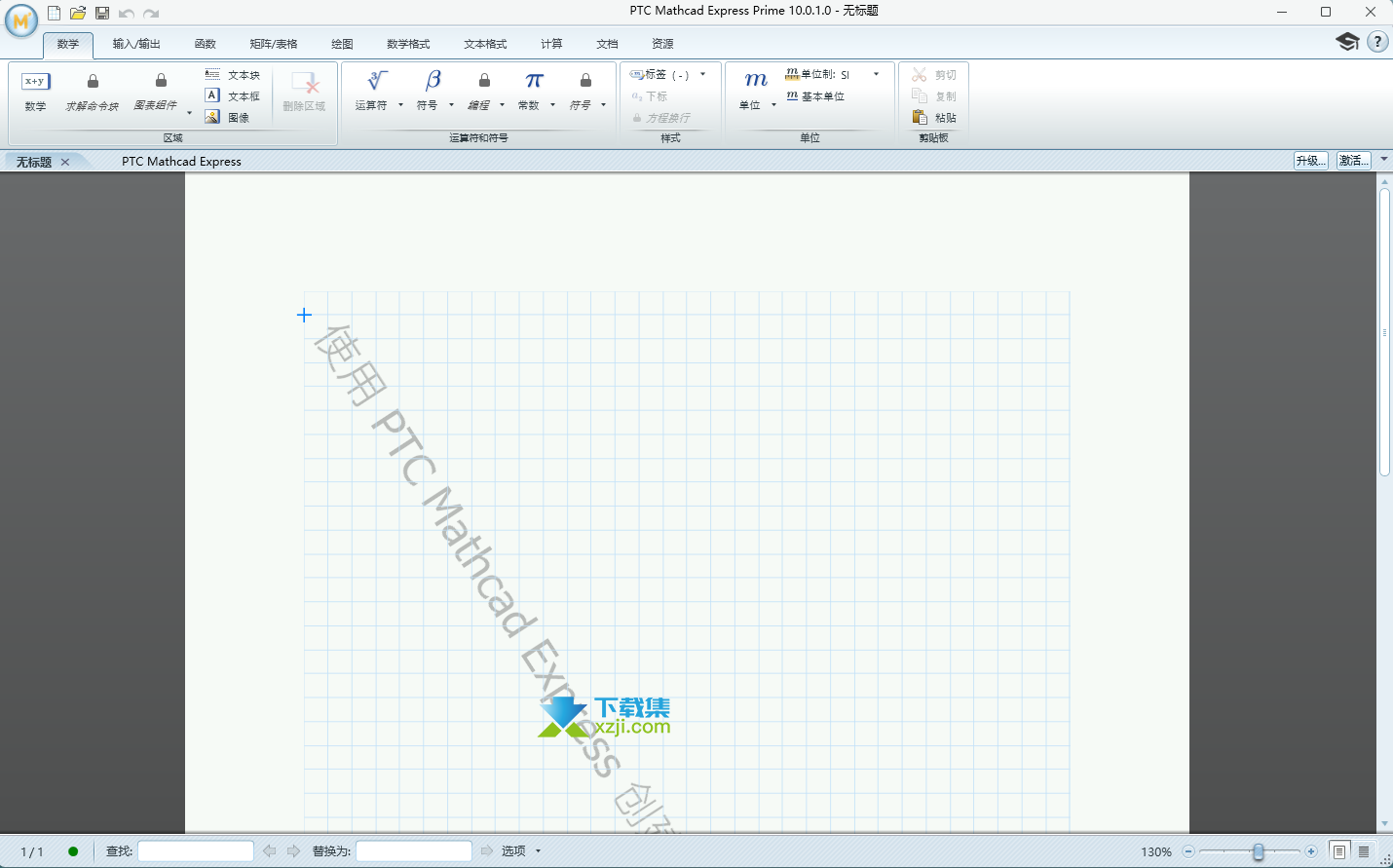Expand the 常数 dropdown arrow
Image resolution: width=1393 pixels, height=868 pixels.
coord(552,105)
